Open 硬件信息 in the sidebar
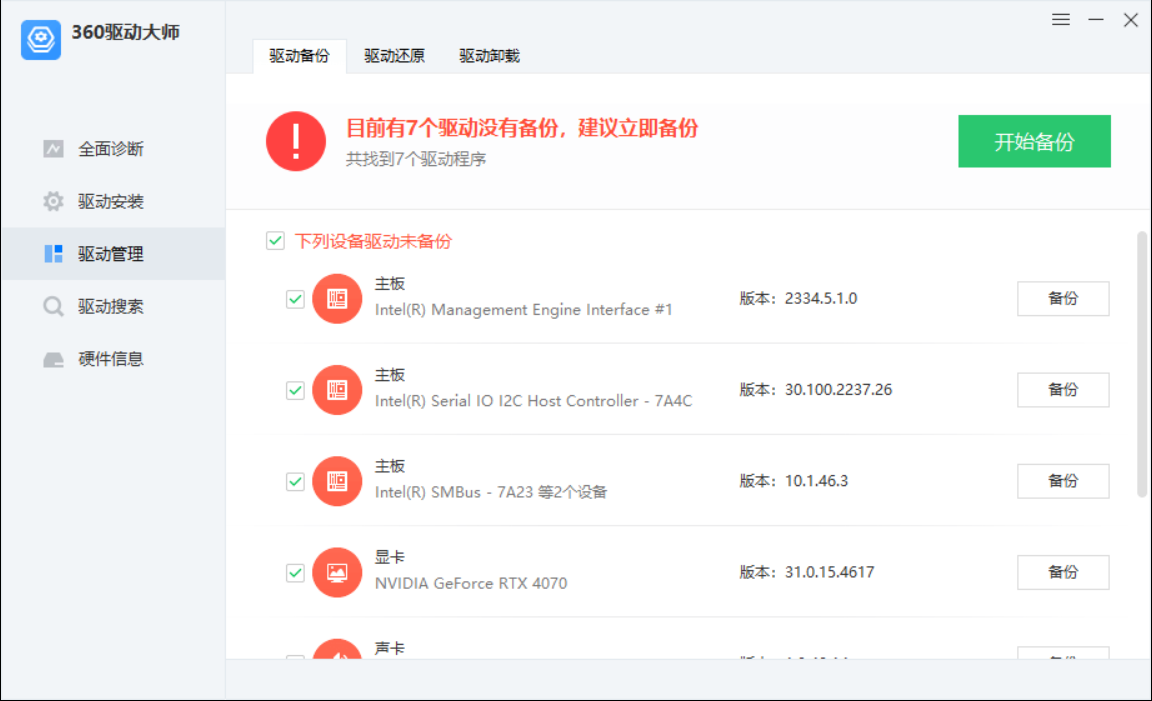Image resolution: width=1152 pixels, height=701 pixels. tap(113, 359)
